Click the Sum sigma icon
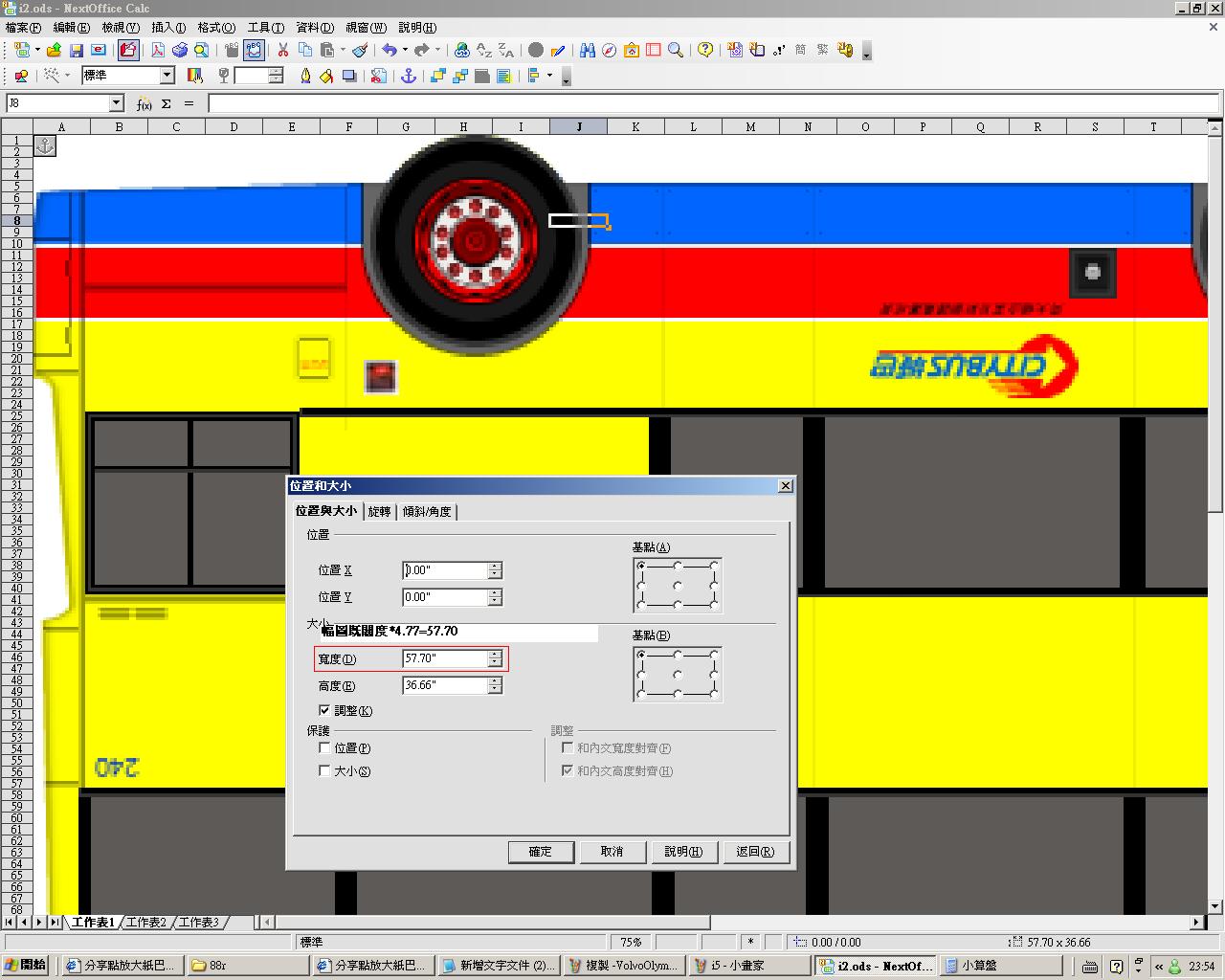Image resolution: width=1225 pixels, height=980 pixels. tap(167, 103)
